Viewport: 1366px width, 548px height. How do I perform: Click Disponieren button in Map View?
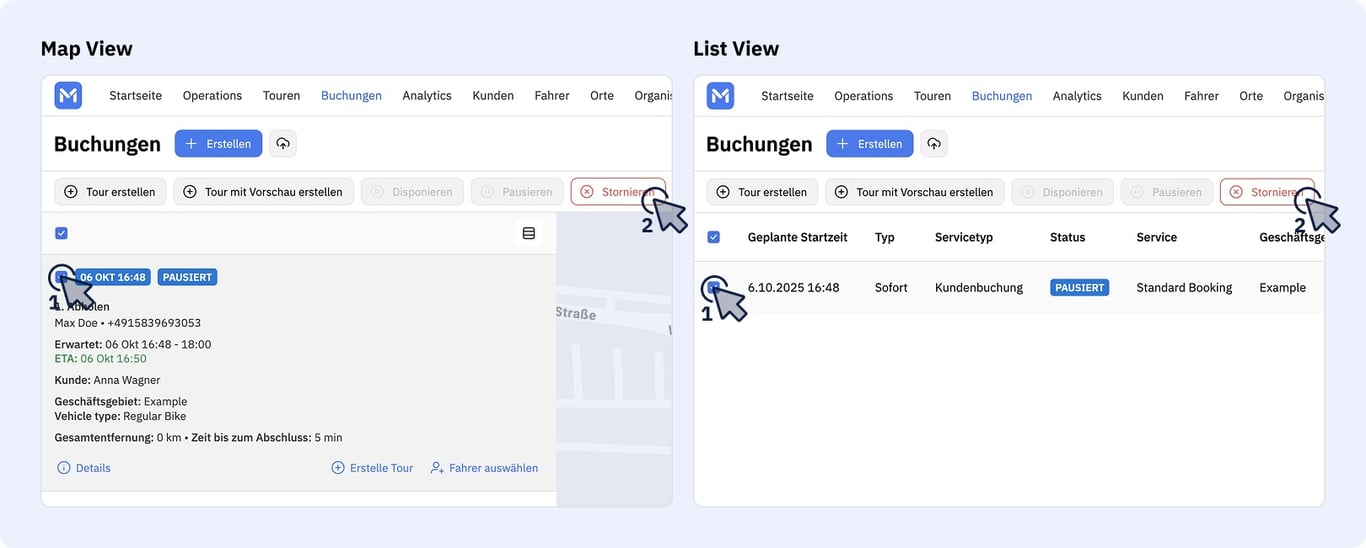click(412, 192)
